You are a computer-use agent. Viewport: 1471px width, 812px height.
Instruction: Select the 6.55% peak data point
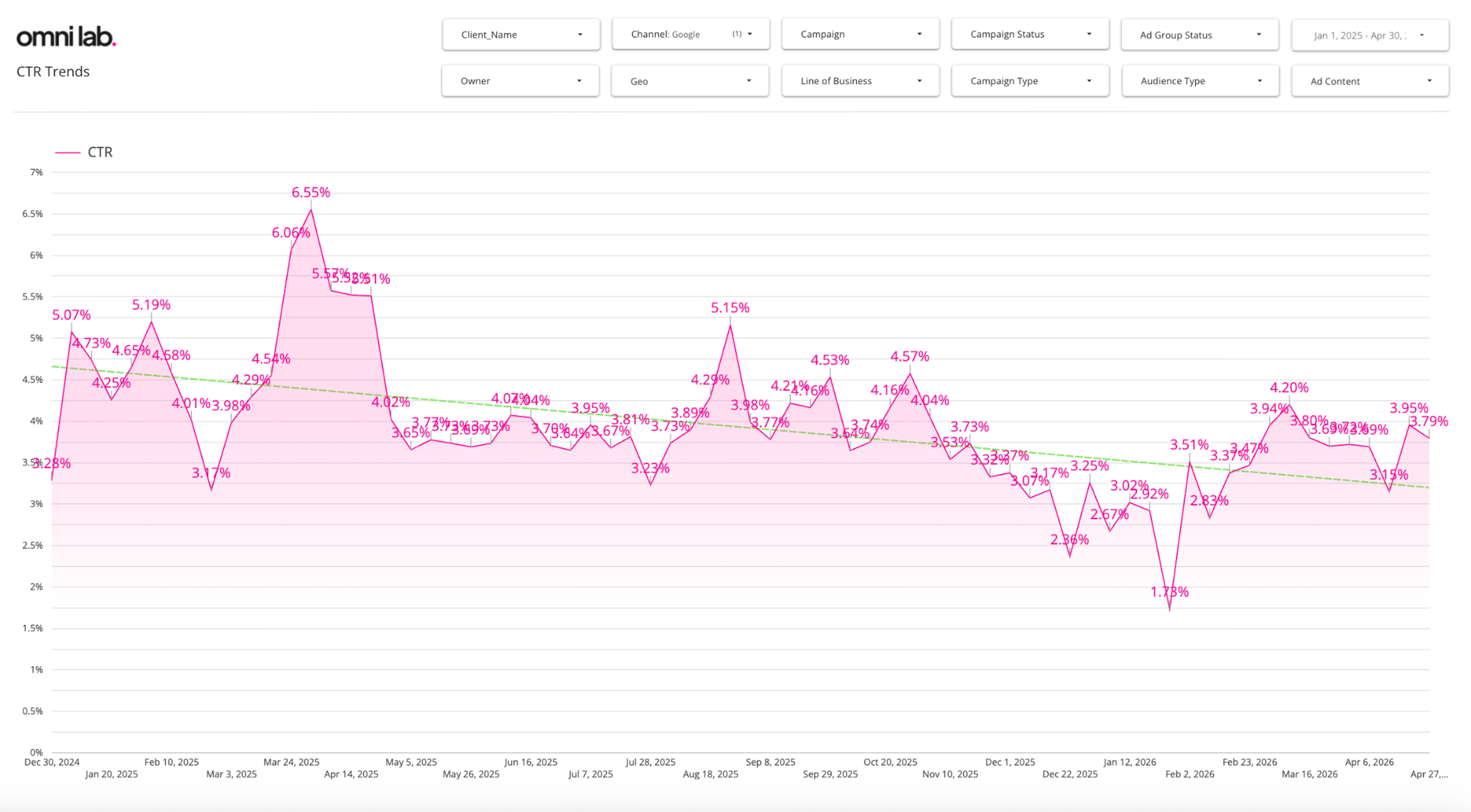click(x=311, y=209)
